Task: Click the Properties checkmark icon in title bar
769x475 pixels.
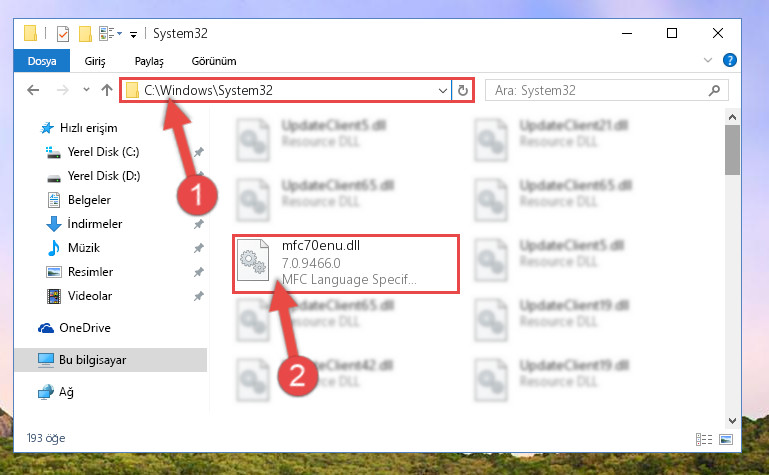Action: coord(63,34)
